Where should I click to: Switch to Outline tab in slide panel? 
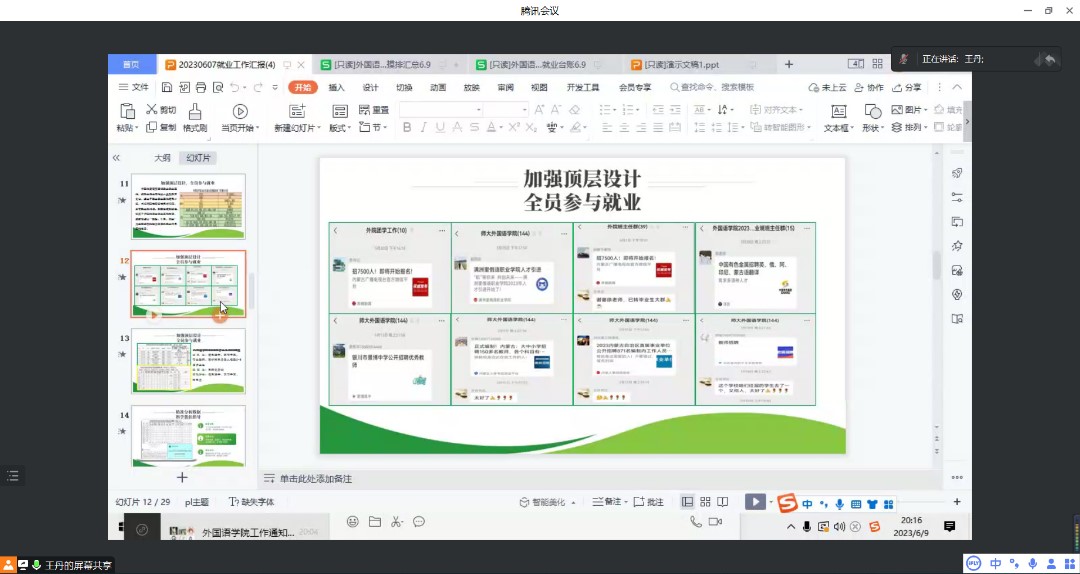click(x=162, y=158)
